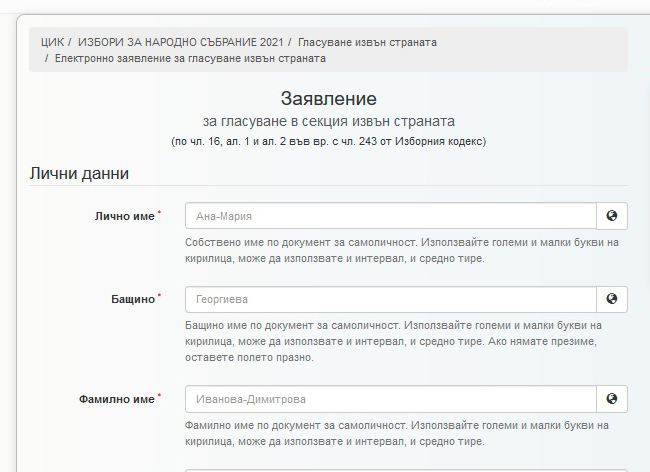The image size is (650, 472).
Task: Click the globe icon beside Лично име field
Action: [612, 216]
